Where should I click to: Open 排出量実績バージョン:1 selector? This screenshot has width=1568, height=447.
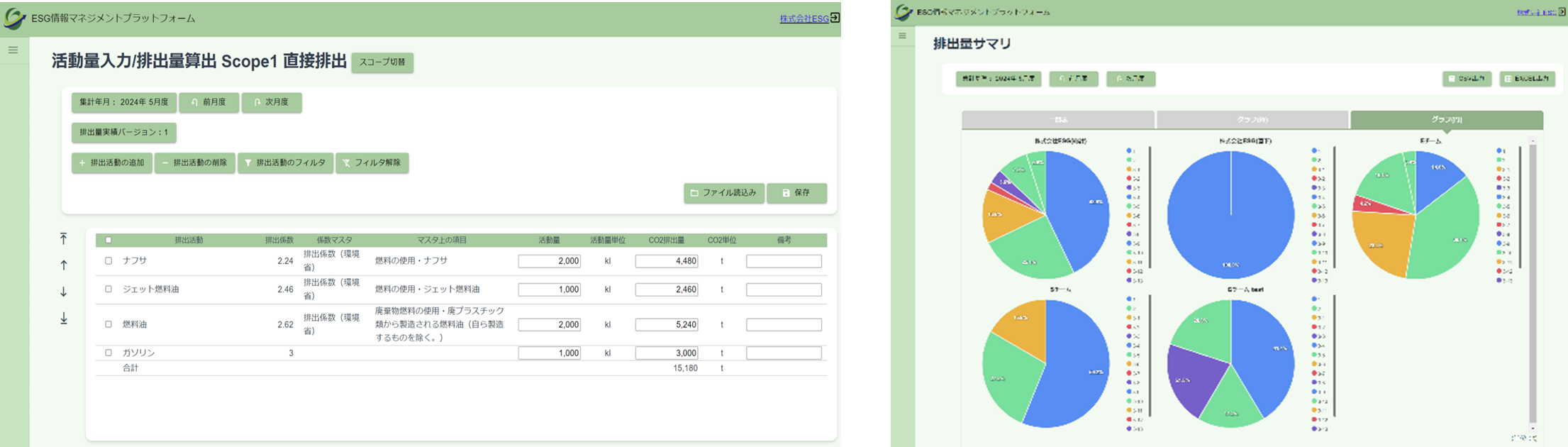tap(124, 132)
